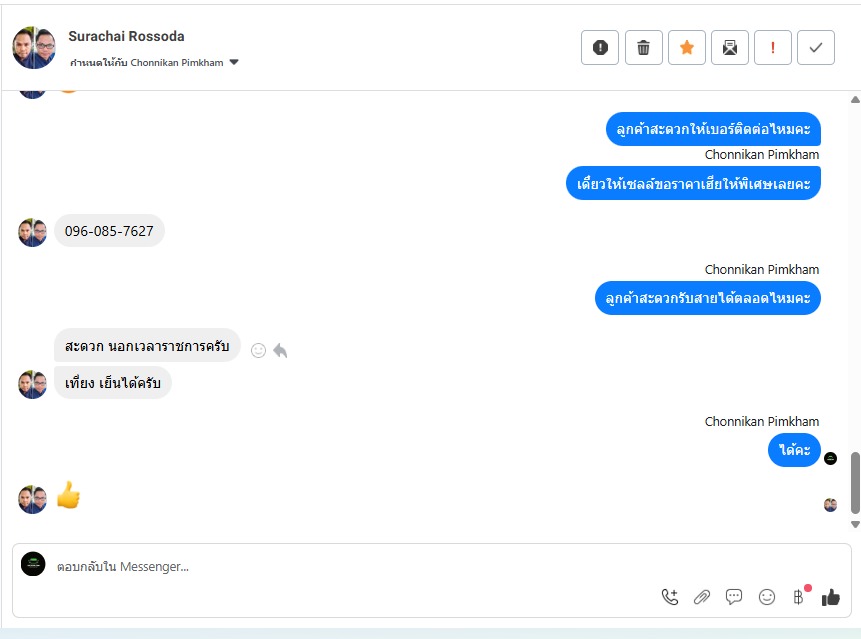861x639 pixels.
Task: Click the phone number message 096-085-7627
Action: tap(109, 231)
